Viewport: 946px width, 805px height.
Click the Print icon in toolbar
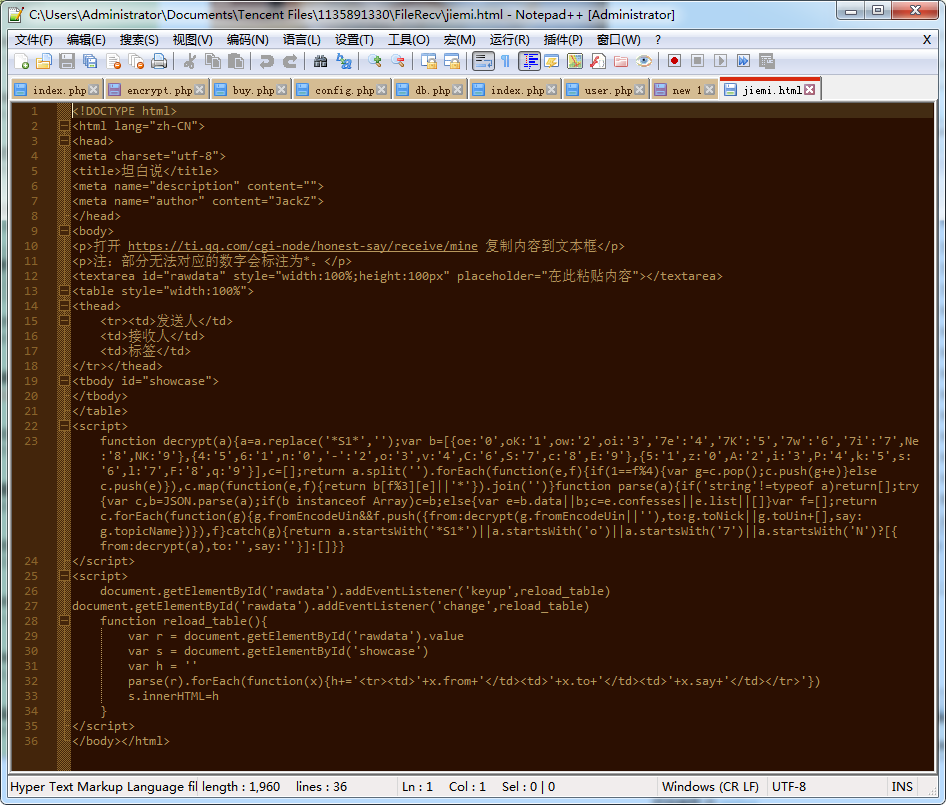pyautogui.click(x=159, y=61)
